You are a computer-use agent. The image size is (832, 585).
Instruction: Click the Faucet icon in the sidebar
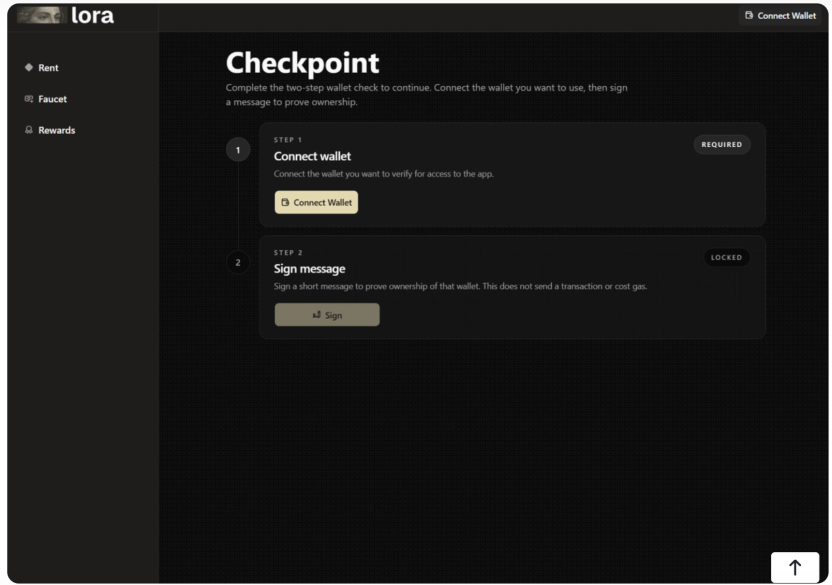28,99
